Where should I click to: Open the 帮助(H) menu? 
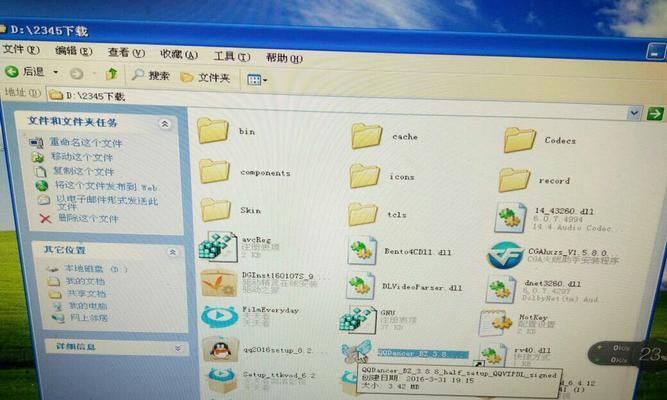(284, 58)
